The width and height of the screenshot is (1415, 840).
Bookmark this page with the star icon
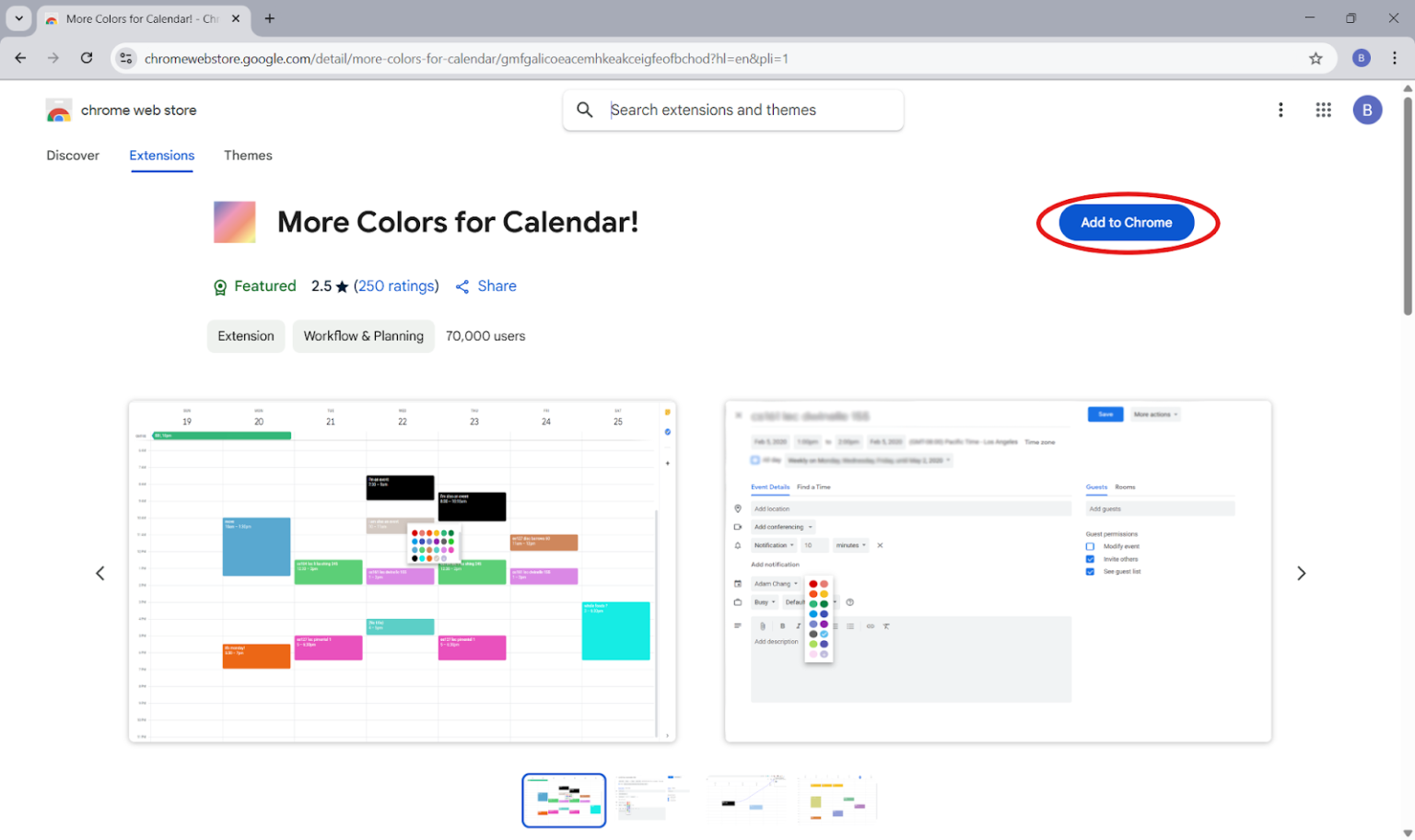click(x=1316, y=57)
